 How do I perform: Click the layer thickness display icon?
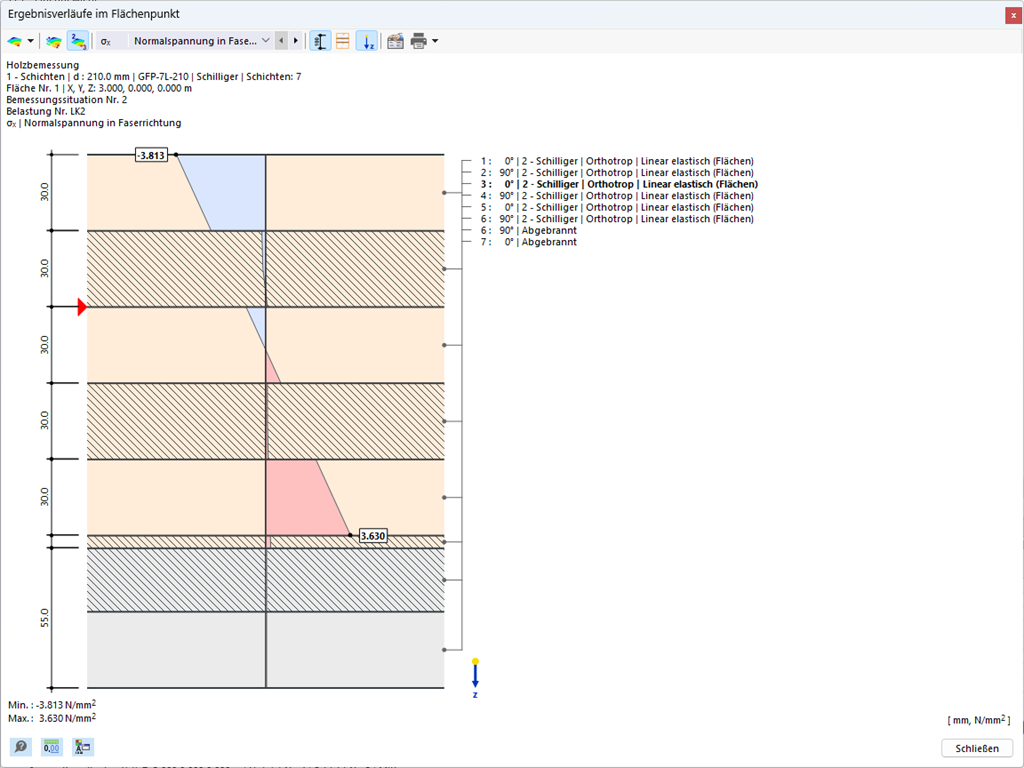coord(319,40)
